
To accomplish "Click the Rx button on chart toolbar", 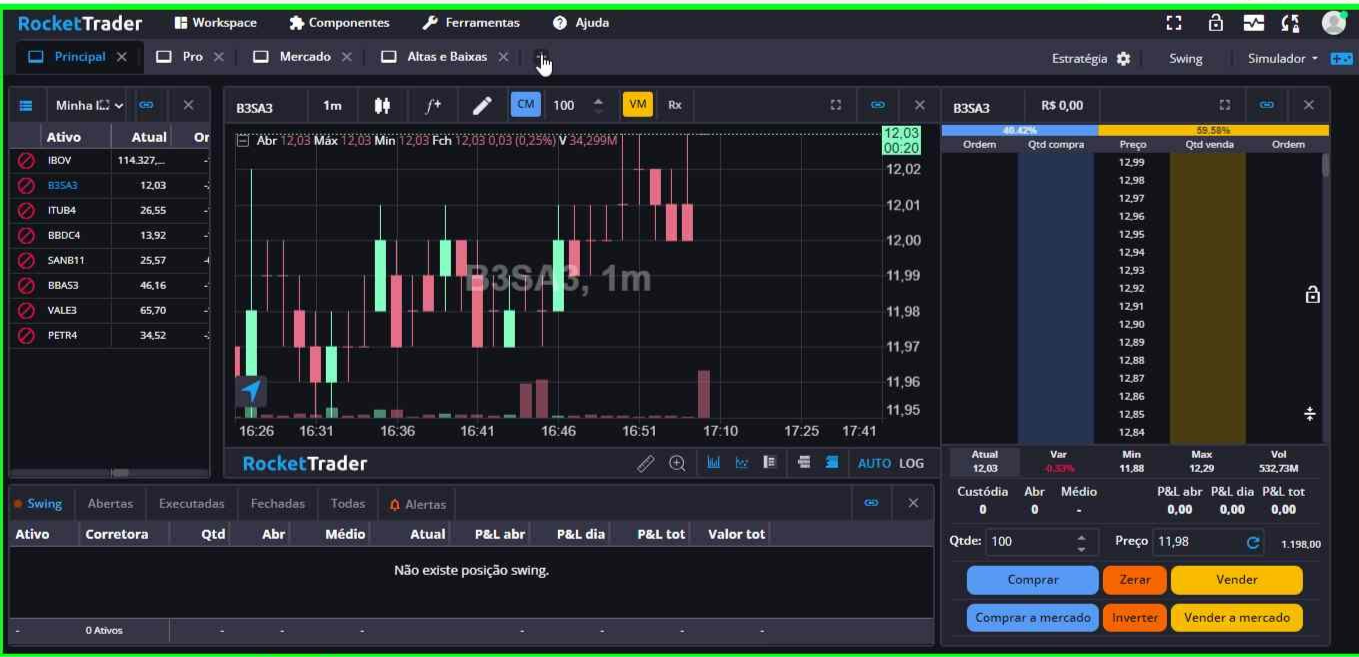I will click(675, 104).
